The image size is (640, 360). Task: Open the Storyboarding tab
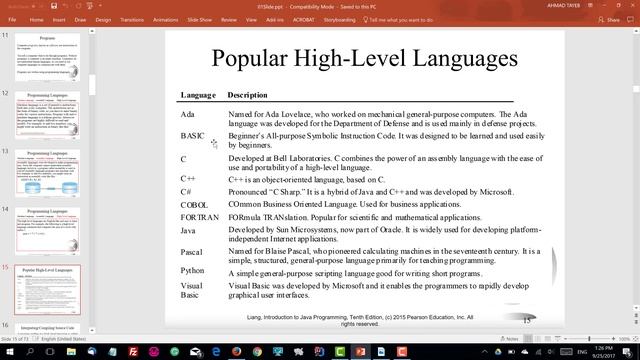[339, 20]
